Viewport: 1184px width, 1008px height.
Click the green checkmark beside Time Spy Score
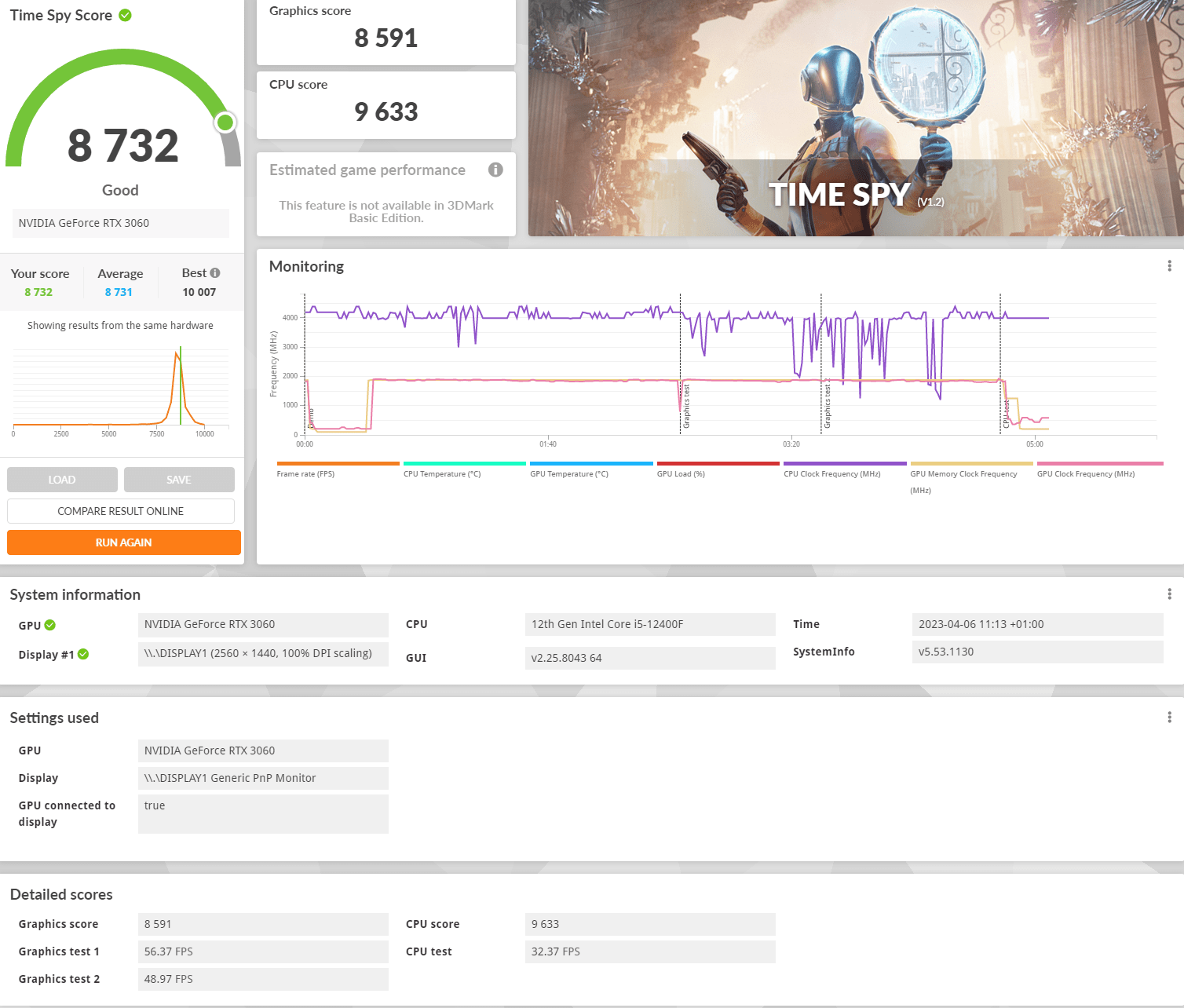[125, 15]
